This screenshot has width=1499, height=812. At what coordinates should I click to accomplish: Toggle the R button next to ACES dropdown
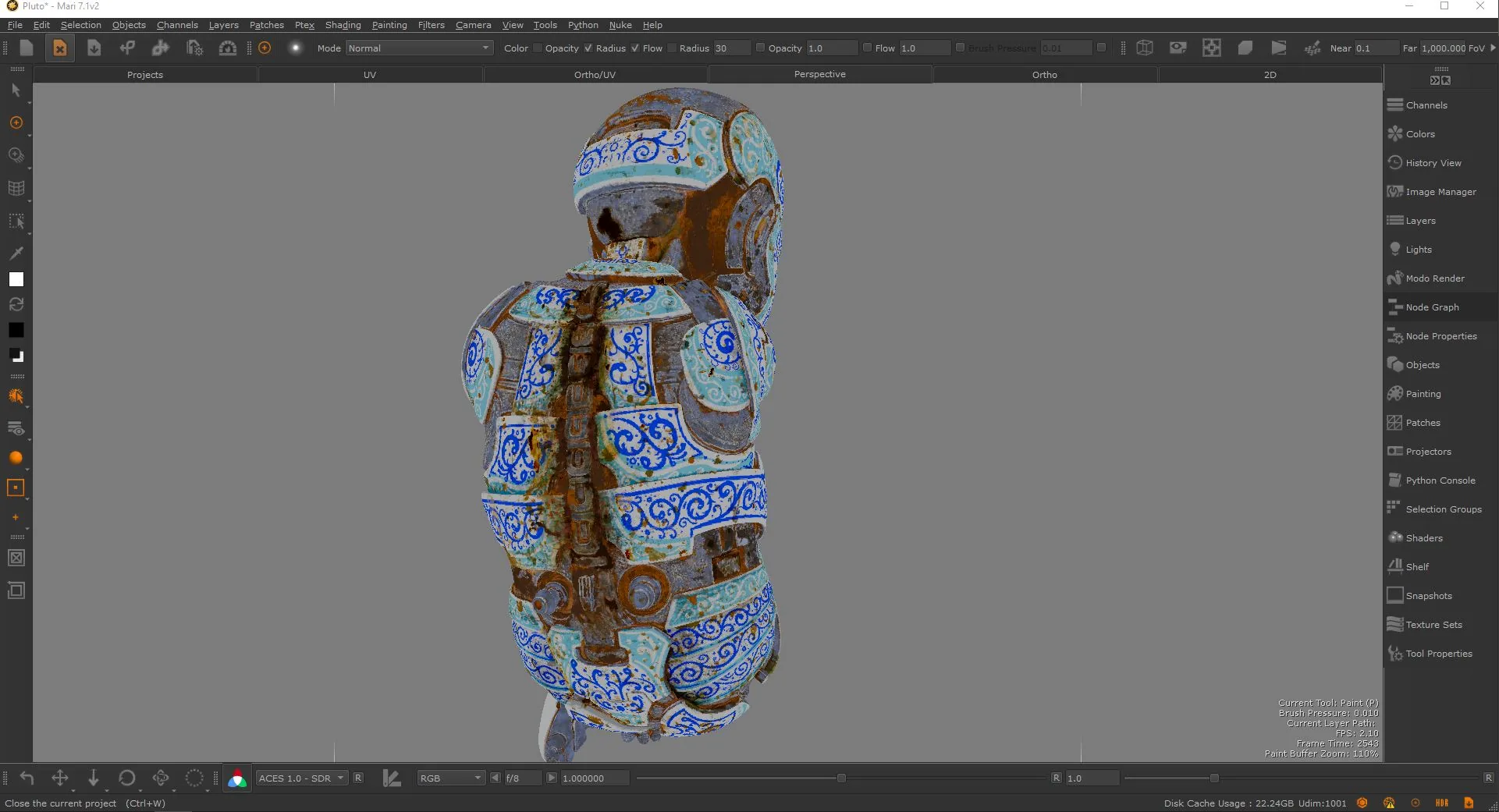(x=358, y=778)
